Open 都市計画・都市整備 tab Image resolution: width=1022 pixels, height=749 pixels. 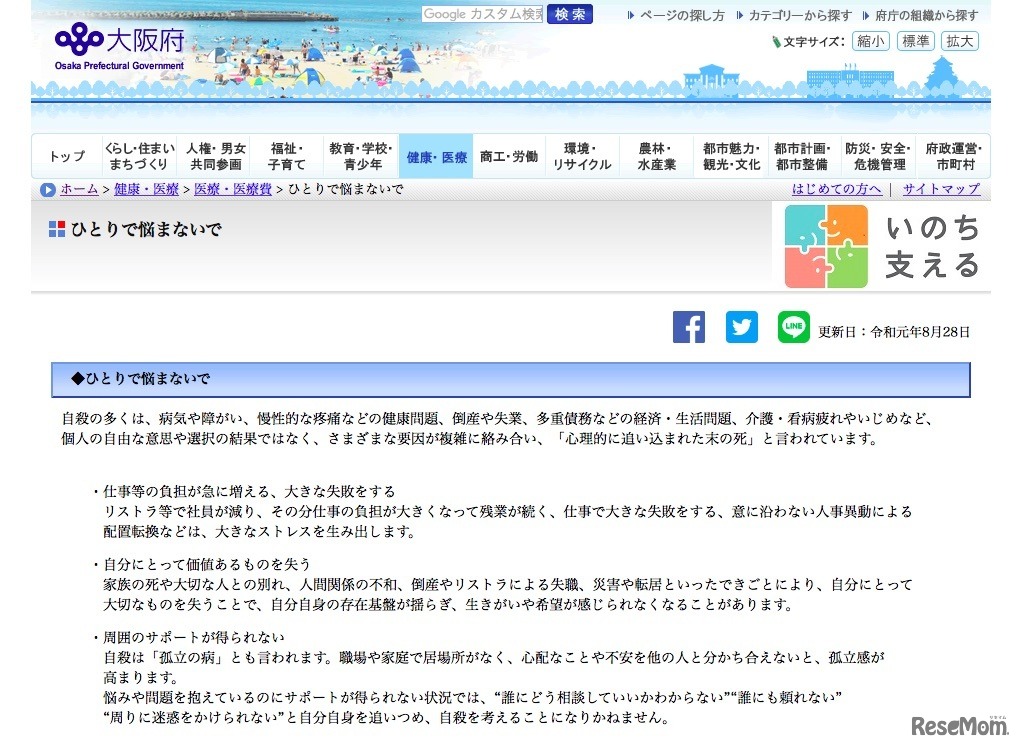(802, 156)
